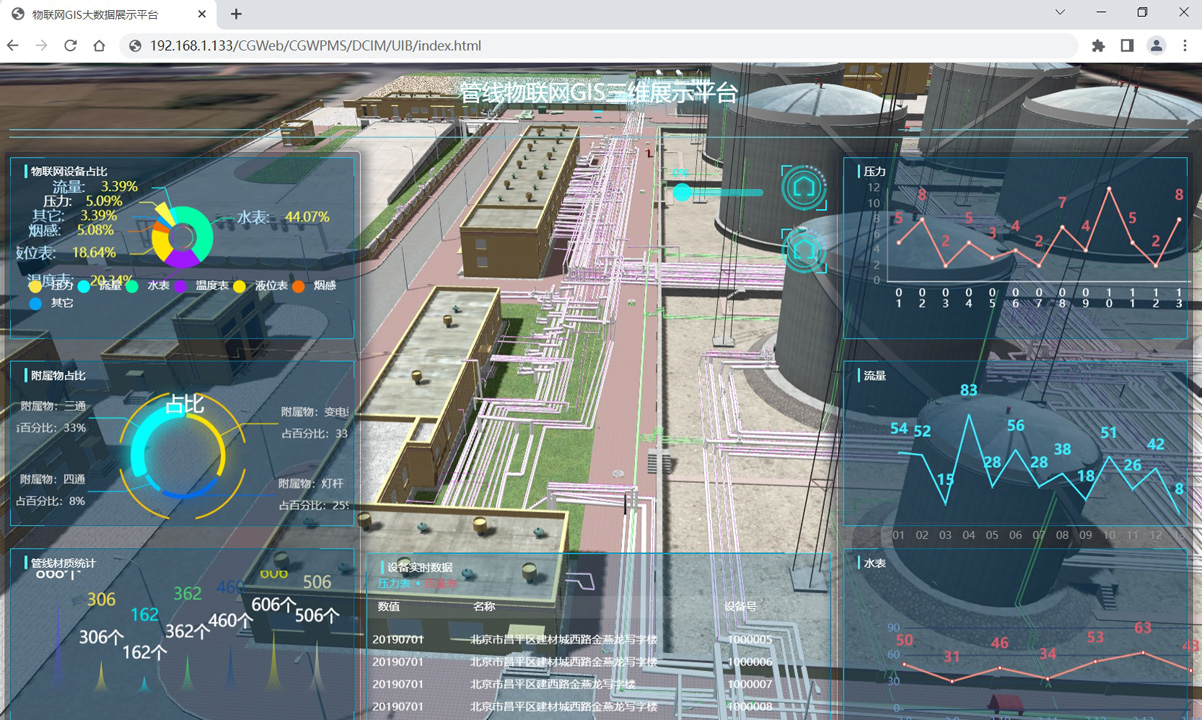Click the upper cyan home view icon
The width and height of the screenshot is (1202, 720).
point(804,187)
